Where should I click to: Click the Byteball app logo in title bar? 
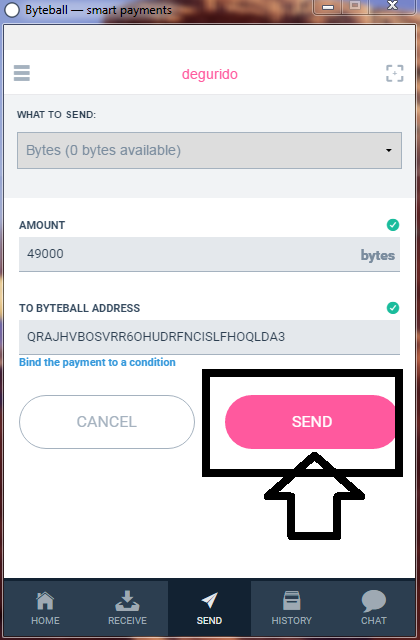pyautogui.click(x=12, y=10)
